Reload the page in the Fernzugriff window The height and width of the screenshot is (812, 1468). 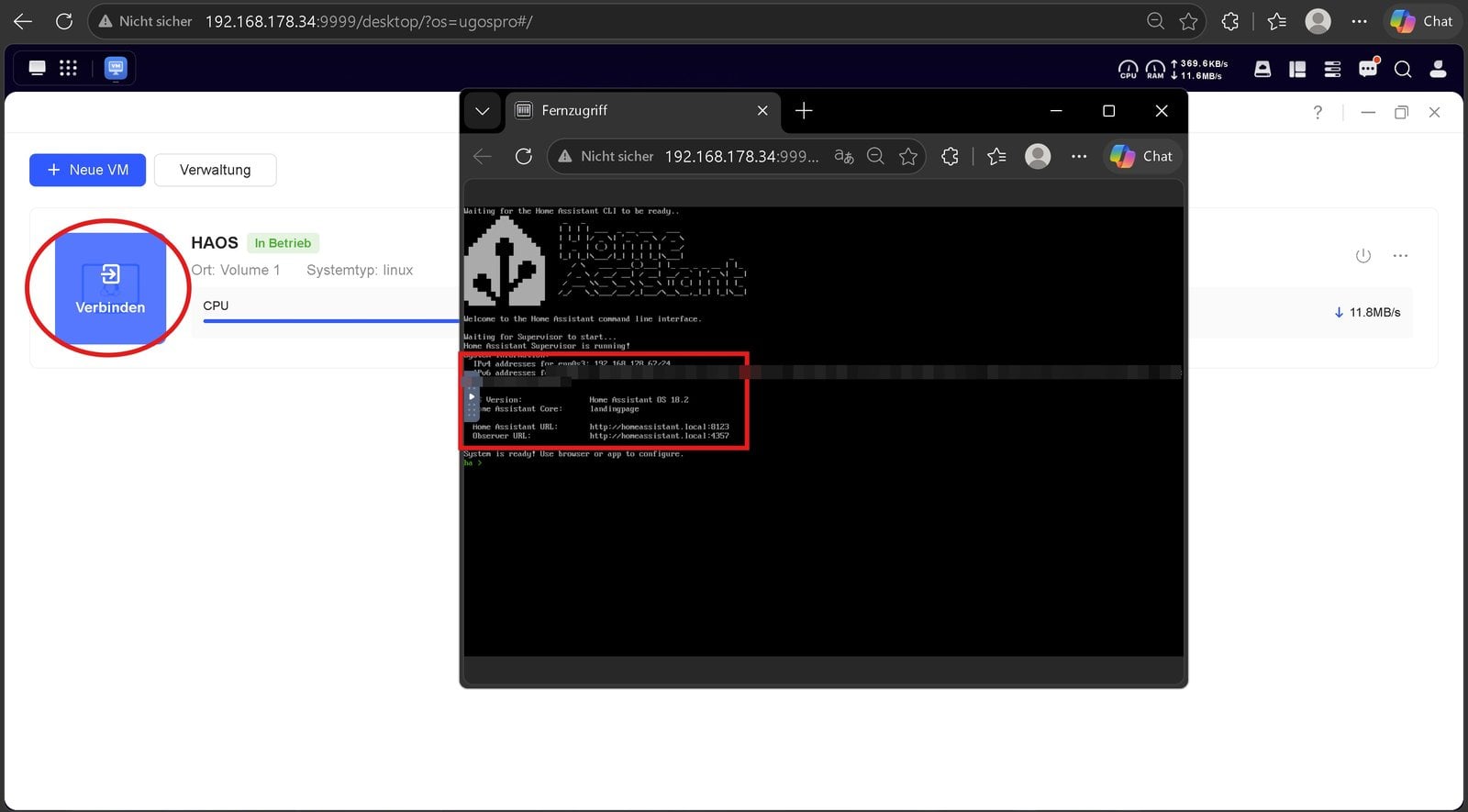524,156
